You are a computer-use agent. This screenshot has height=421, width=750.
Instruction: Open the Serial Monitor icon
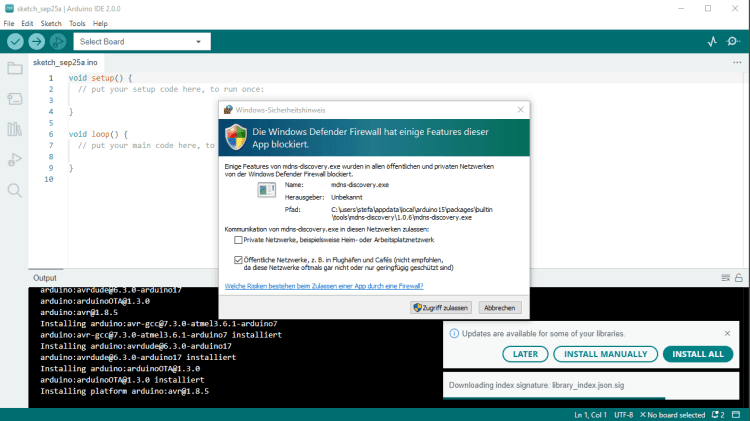[733, 42]
